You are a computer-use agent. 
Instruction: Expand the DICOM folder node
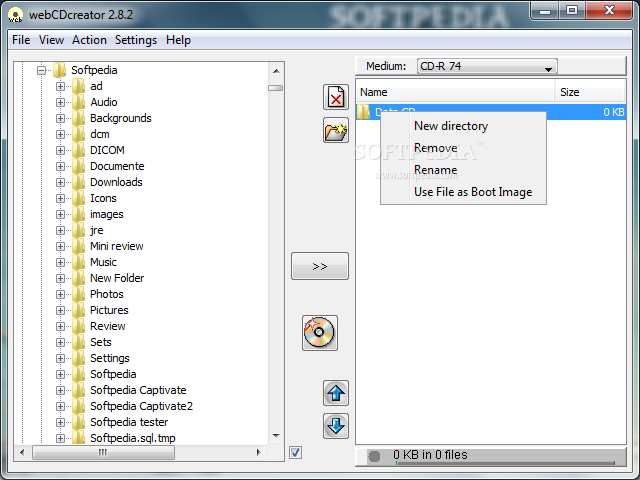(60, 150)
